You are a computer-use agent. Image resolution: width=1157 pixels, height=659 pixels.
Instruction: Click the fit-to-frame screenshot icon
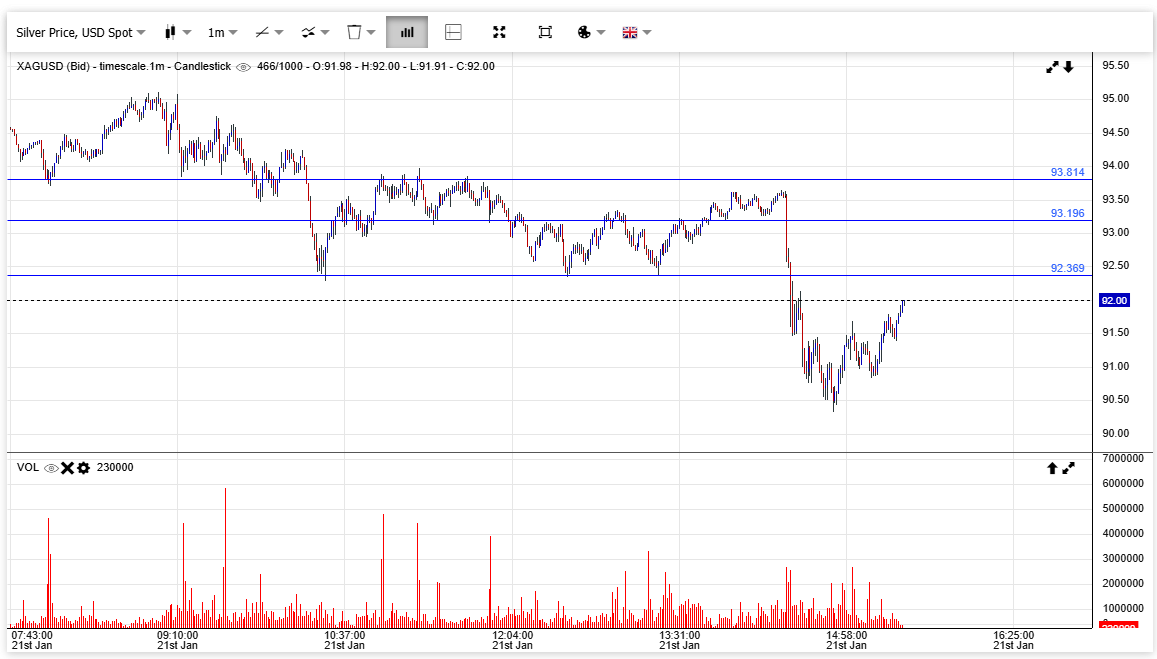tap(545, 32)
